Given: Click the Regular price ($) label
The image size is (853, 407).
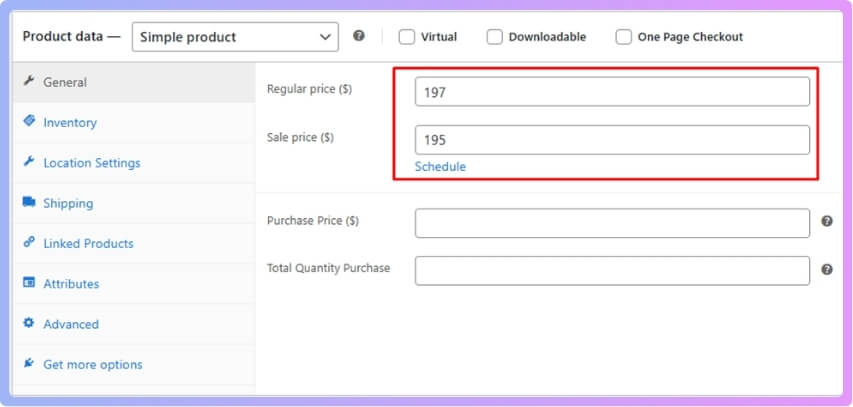Looking at the screenshot, I should [310, 89].
